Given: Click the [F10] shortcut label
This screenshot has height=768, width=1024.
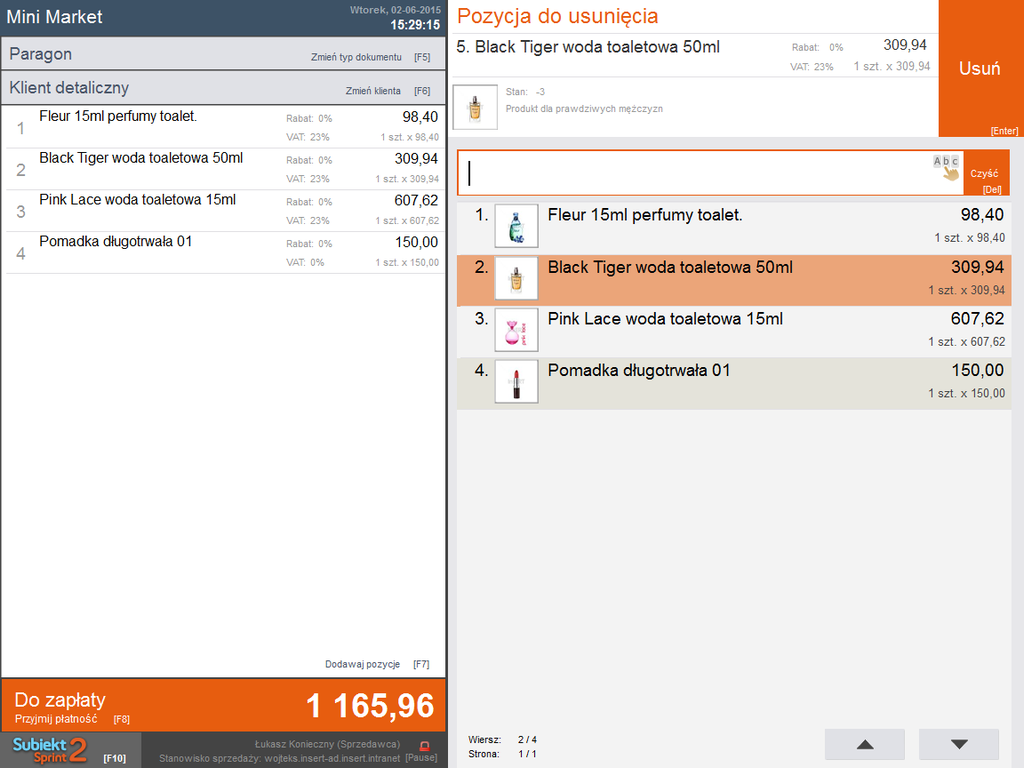Looking at the screenshot, I should (x=114, y=758).
